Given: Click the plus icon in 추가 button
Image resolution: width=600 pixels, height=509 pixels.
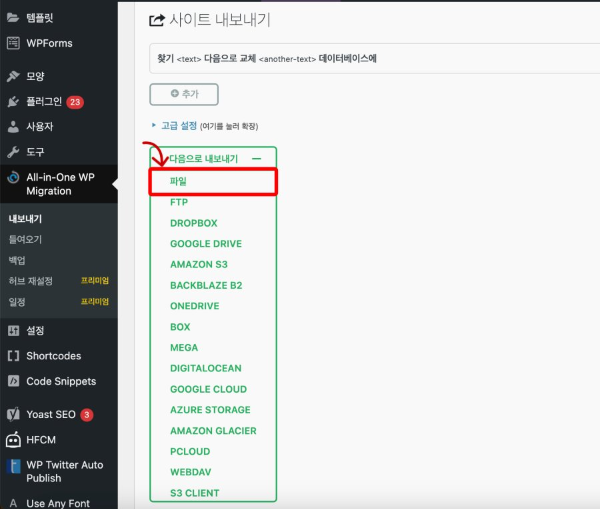Looking at the screenshot, I should click(x=174, y=93).
